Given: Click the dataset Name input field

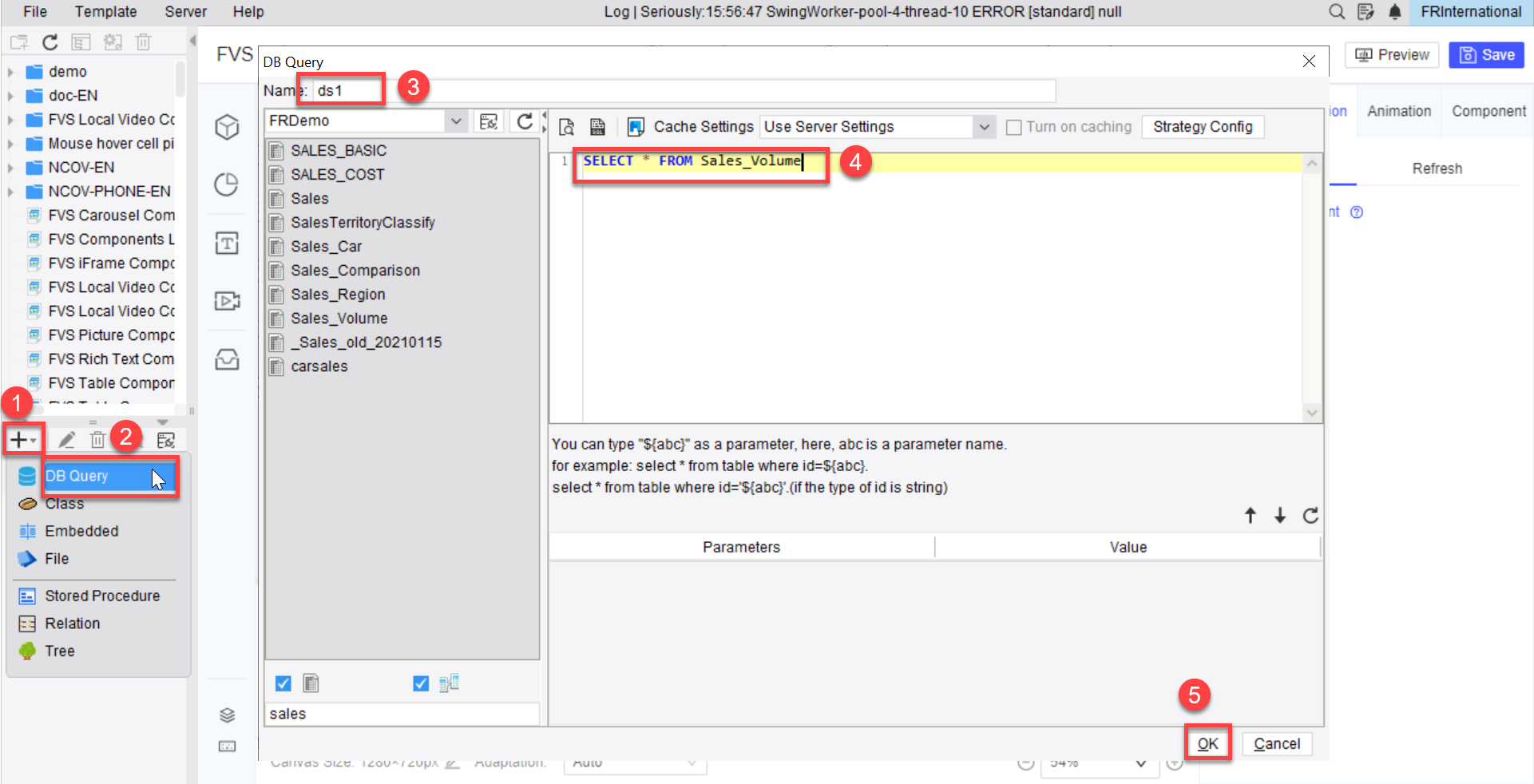Looking at the screenshot, I should (x=684, y=91).
